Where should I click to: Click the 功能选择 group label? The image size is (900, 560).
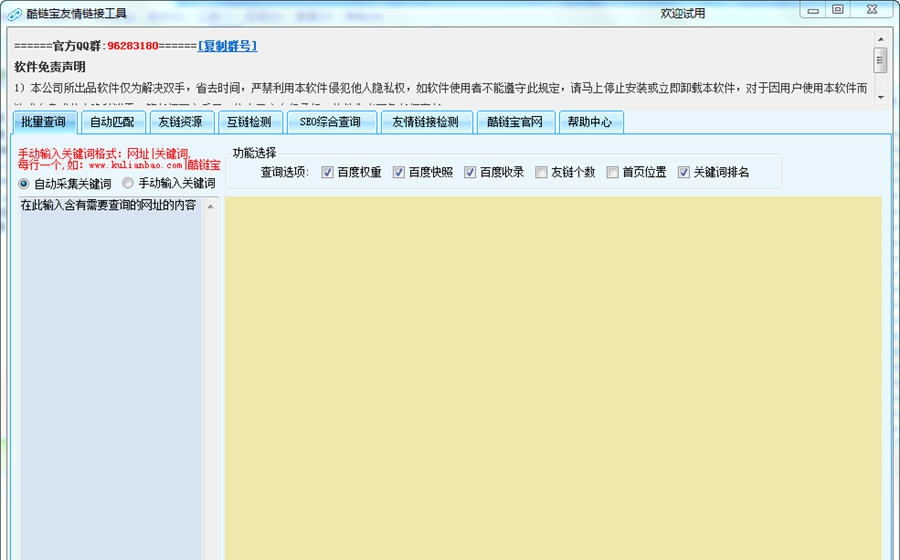click(254, 153)
